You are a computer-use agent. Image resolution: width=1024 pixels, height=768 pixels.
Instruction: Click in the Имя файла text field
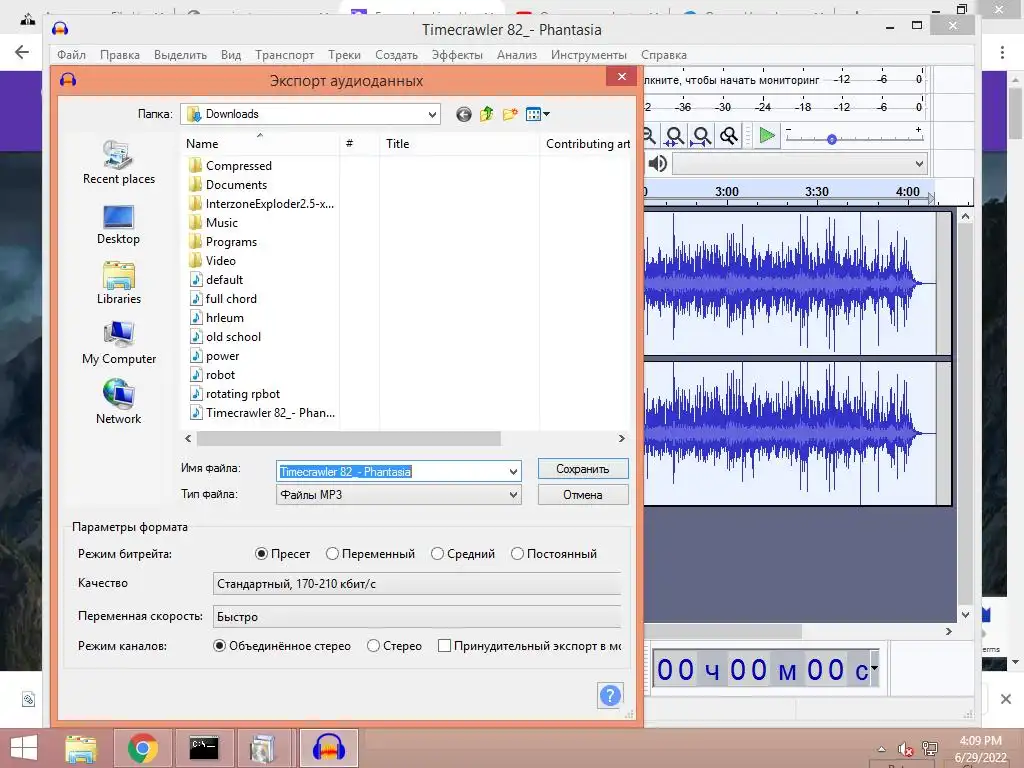pos(391,472)
